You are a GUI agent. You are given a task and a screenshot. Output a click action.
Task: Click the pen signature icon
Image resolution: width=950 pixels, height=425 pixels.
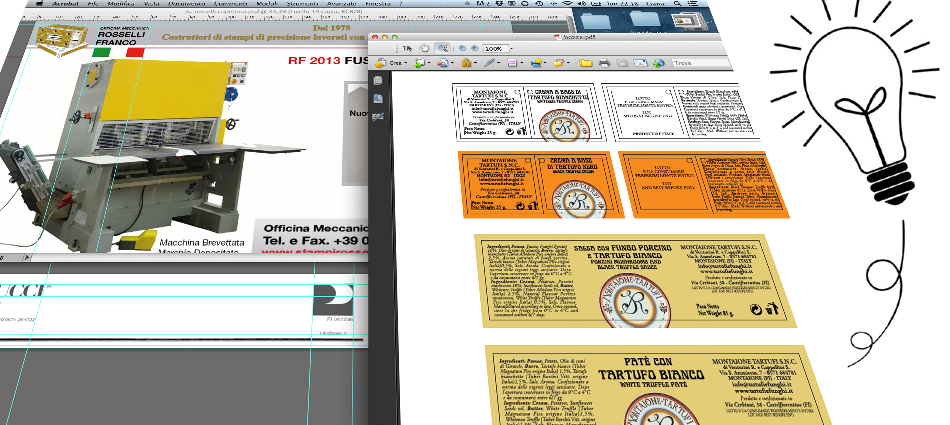[x=489, y=62]
